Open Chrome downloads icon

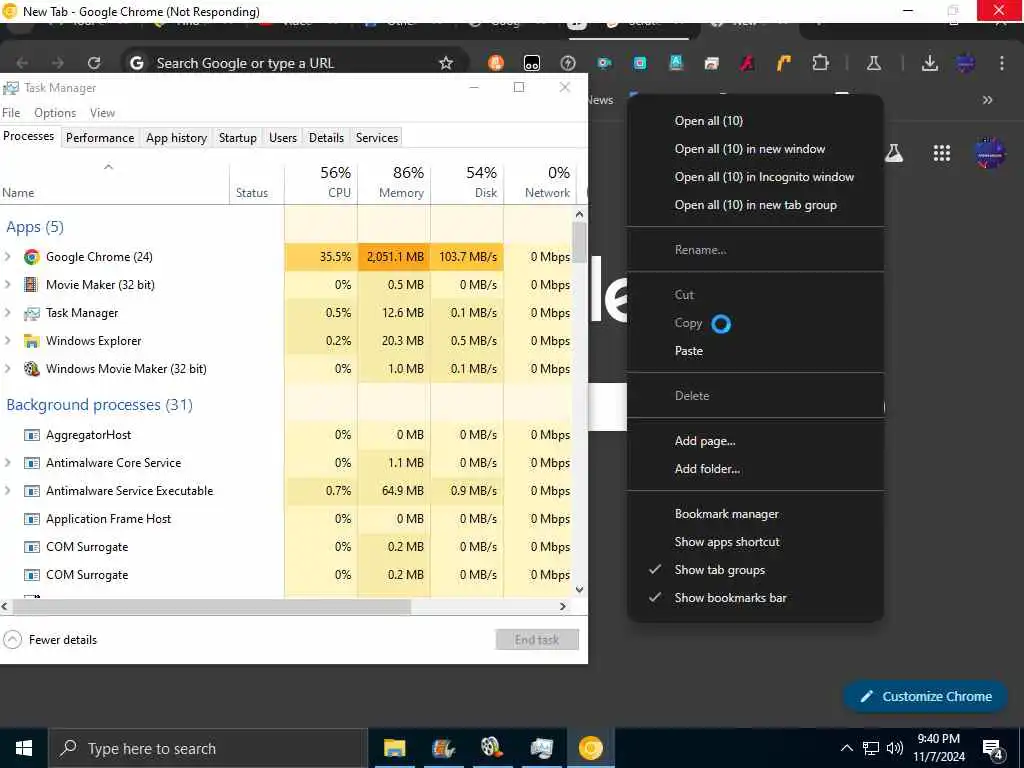point(929,63)
